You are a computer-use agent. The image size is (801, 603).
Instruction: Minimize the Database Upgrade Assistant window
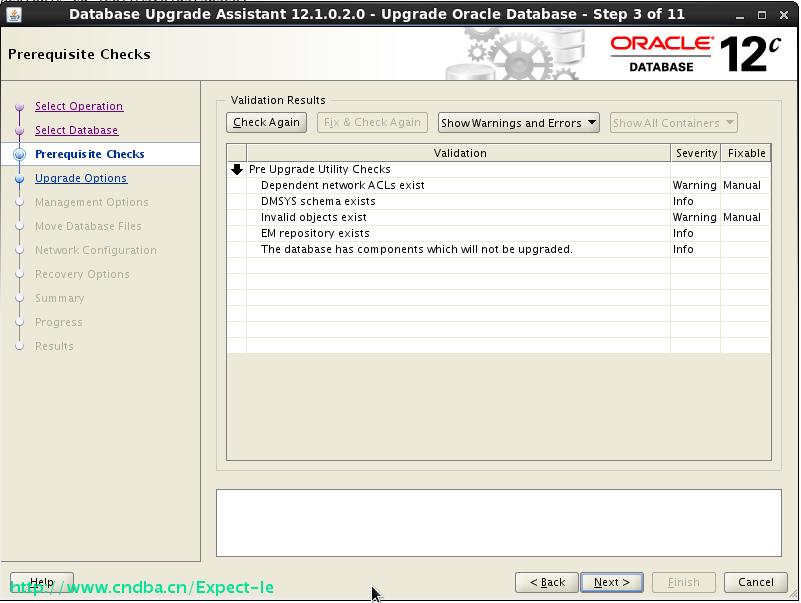pos(740,15)
